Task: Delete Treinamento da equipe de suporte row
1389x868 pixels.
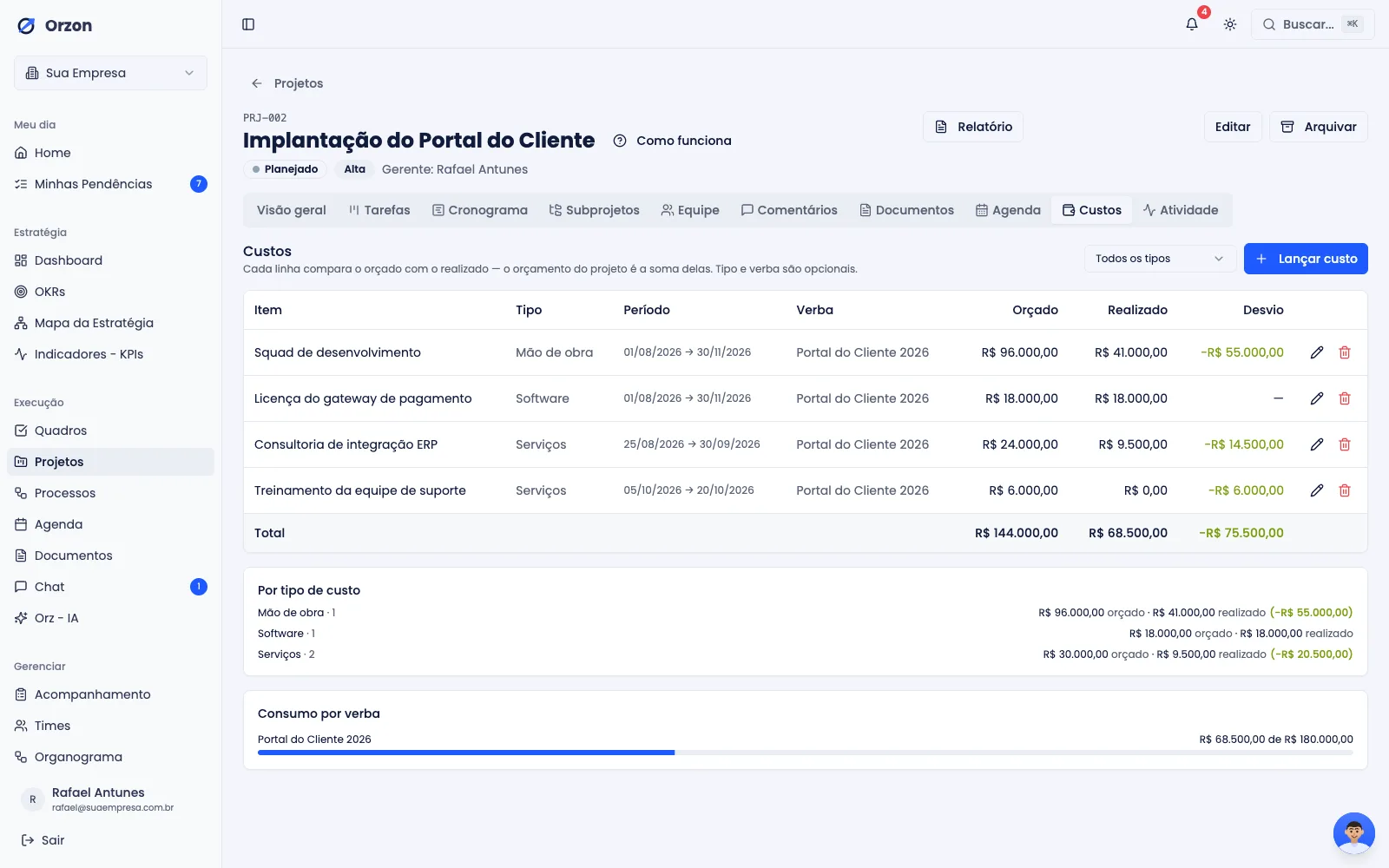Action: click(x=1345, y=490)
